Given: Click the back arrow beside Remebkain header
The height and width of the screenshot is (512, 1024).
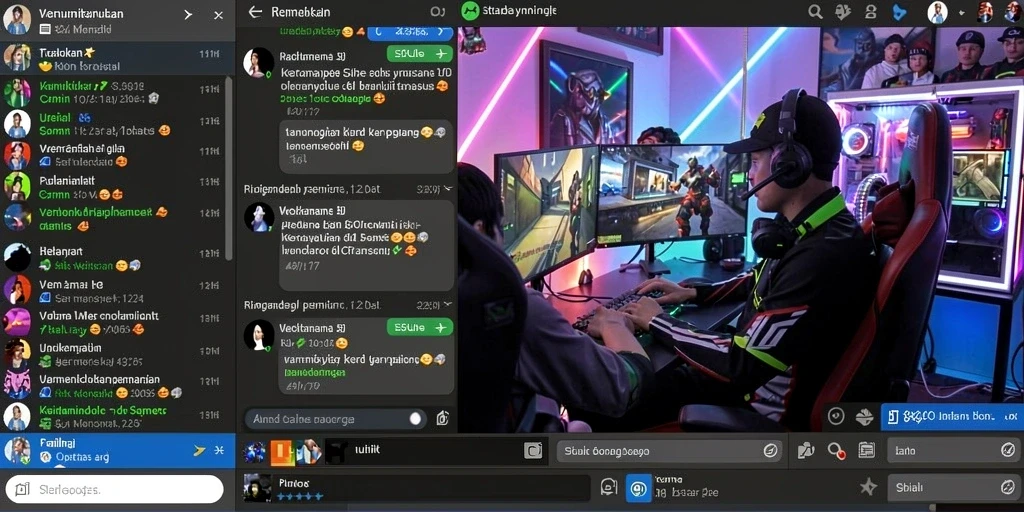Looking at the screenshot, I should (x=255, y=12).
